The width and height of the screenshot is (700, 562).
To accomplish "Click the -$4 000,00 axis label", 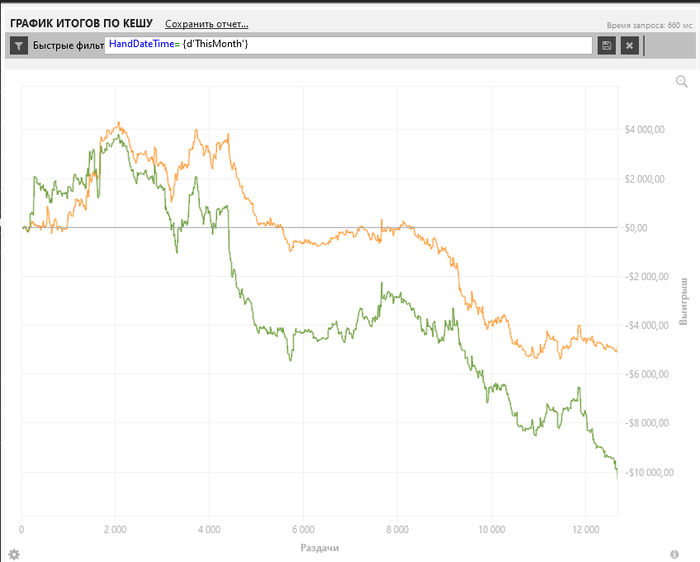I will [647, 325].
